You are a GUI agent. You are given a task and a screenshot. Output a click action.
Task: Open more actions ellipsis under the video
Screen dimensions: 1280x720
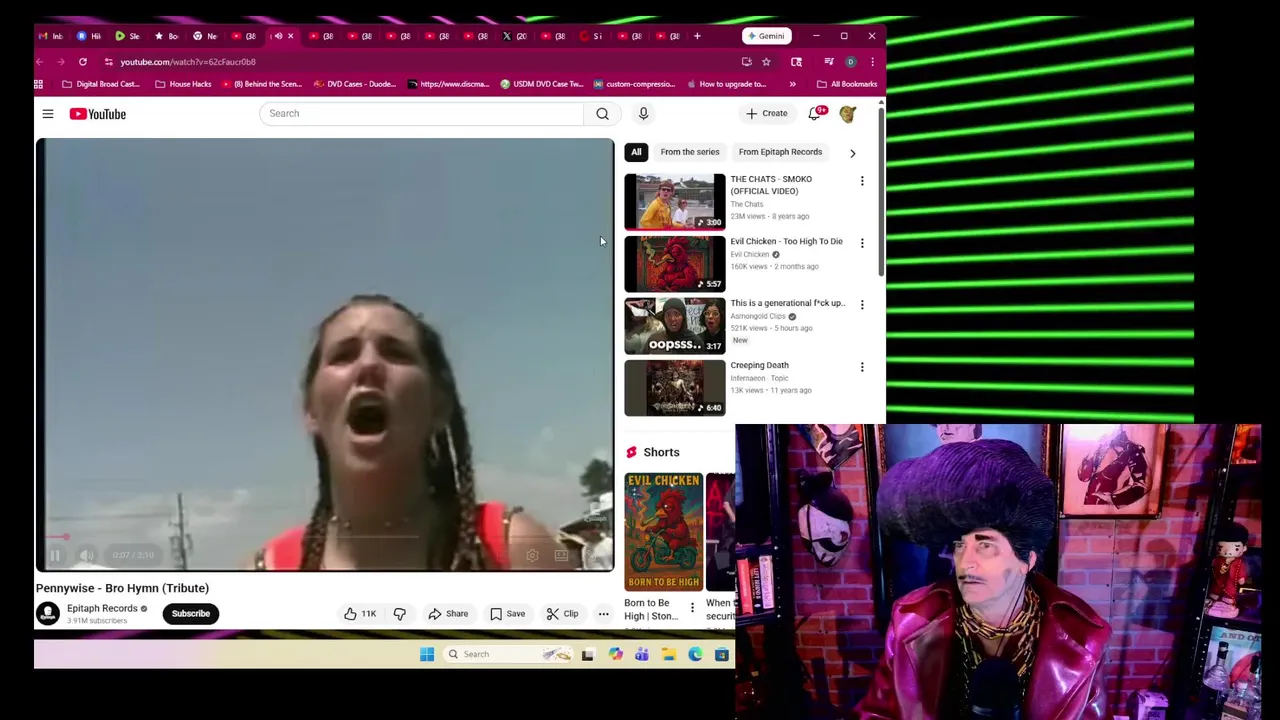603,614
